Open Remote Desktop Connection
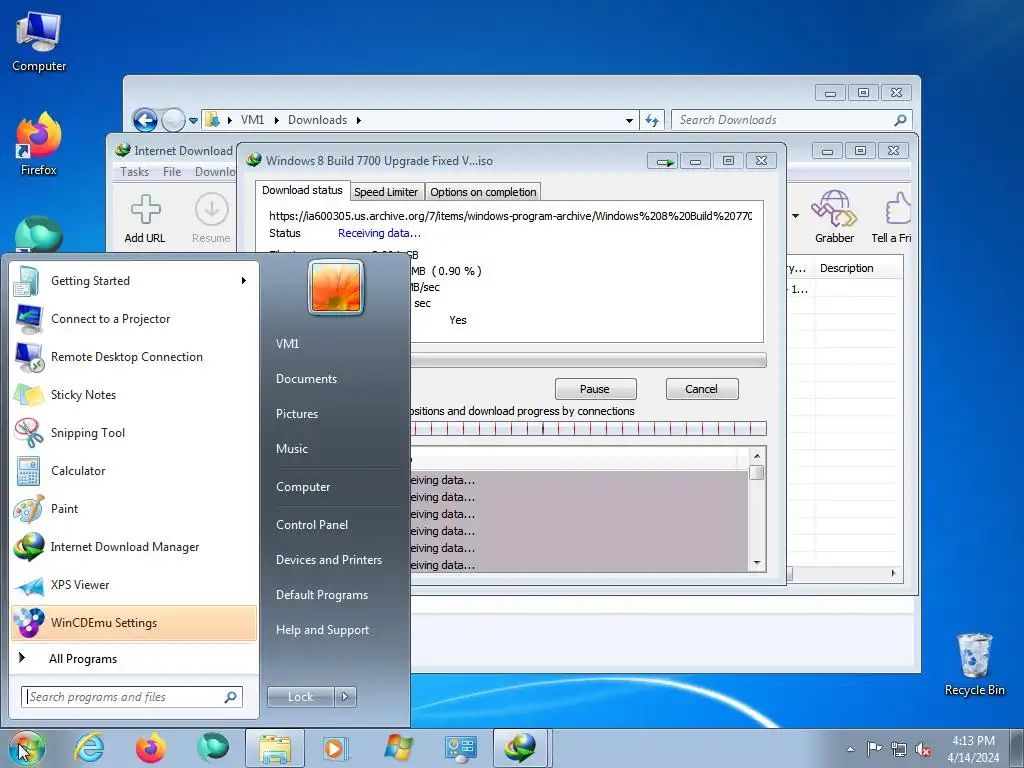The height and width of the screenshot is (768, 1024). coord(134,357)
